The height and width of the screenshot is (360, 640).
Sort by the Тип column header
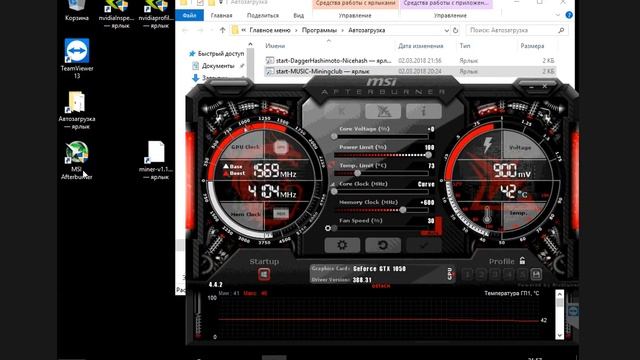(465, 46)
